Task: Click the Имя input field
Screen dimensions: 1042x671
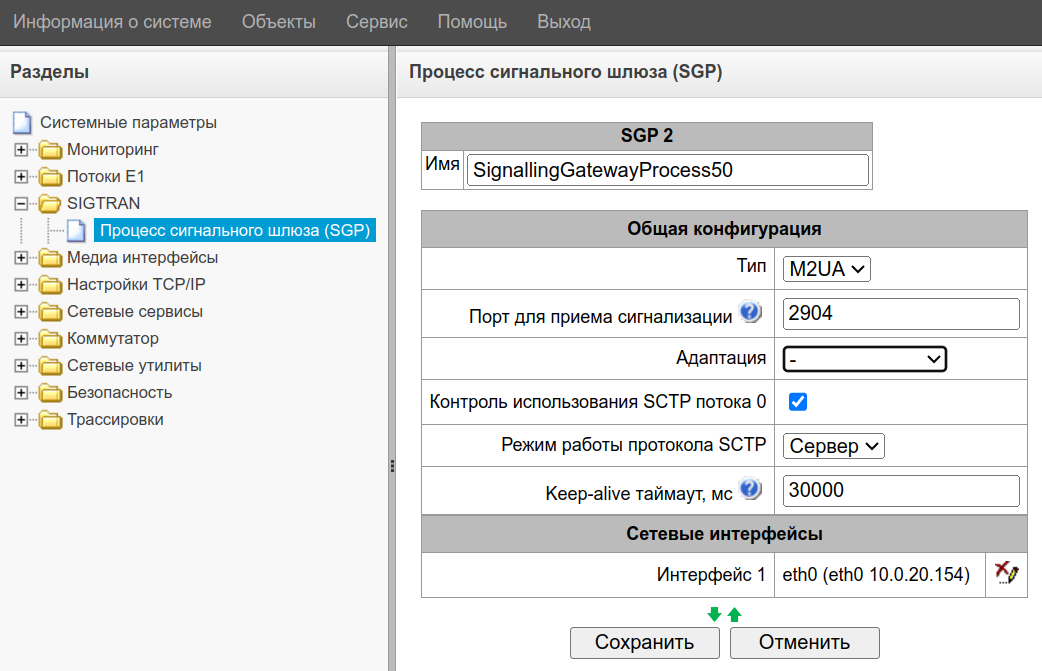Action: 667,170
